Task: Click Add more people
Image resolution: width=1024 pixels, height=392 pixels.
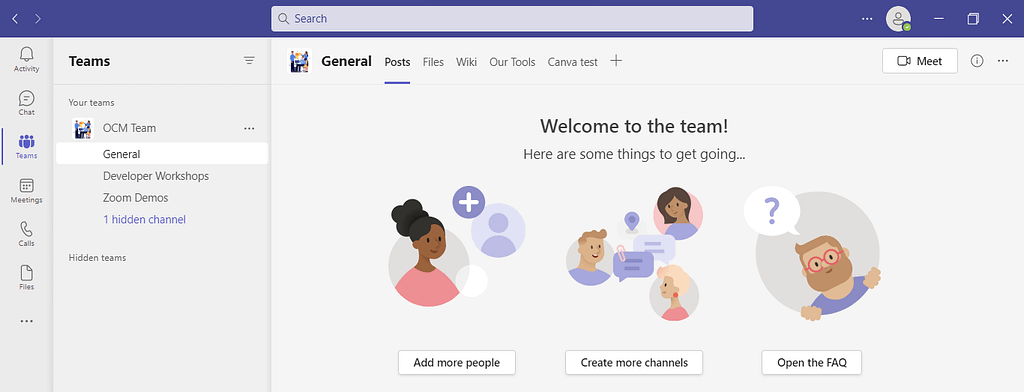Action: tap(456, 363)
